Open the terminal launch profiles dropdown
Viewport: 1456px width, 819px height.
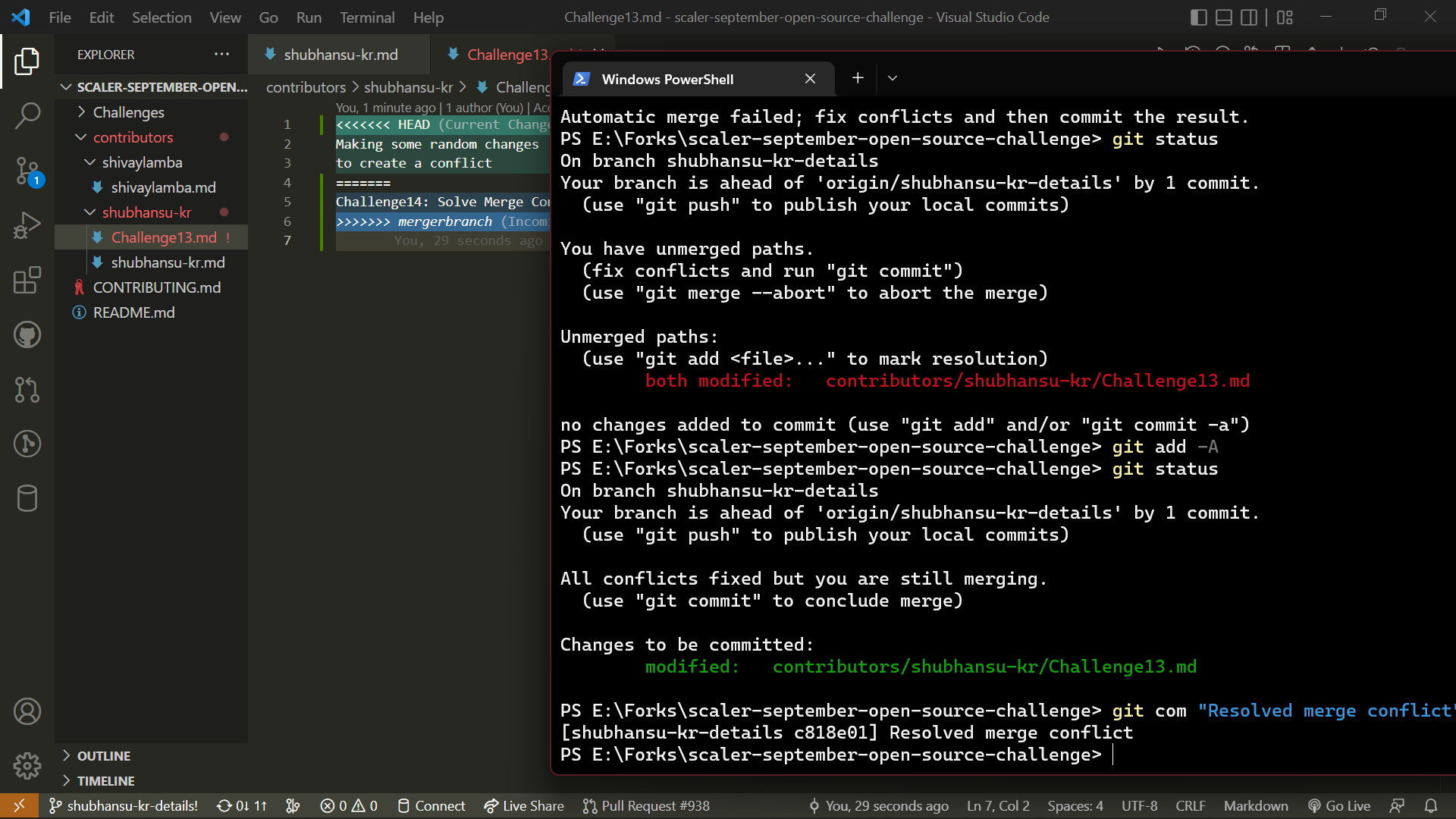click(x=892, y=78)
